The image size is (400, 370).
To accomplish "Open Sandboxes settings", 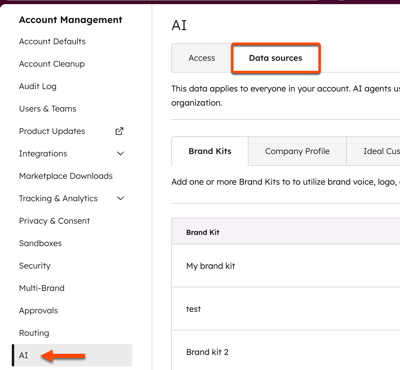I will 40,243.
